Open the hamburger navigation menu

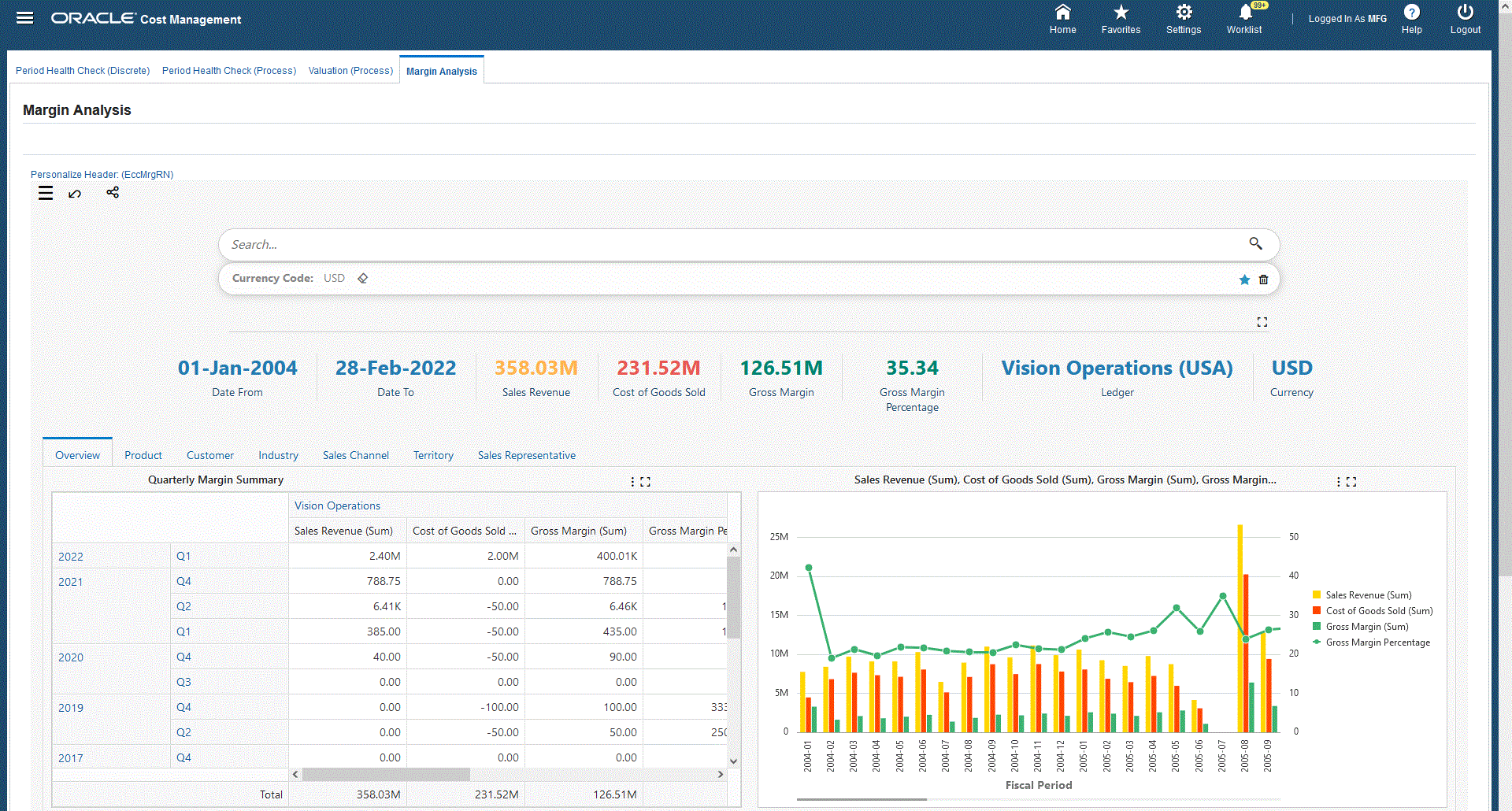25,18
